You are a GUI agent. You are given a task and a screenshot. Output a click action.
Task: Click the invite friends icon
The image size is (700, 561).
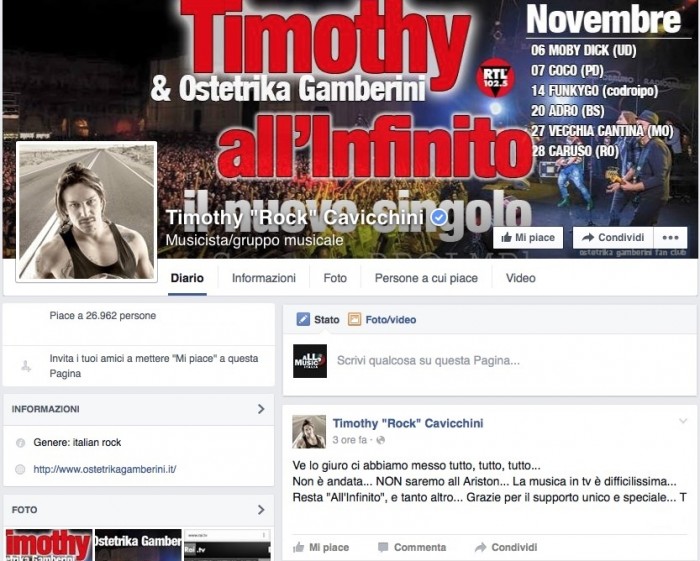[26, 366]
